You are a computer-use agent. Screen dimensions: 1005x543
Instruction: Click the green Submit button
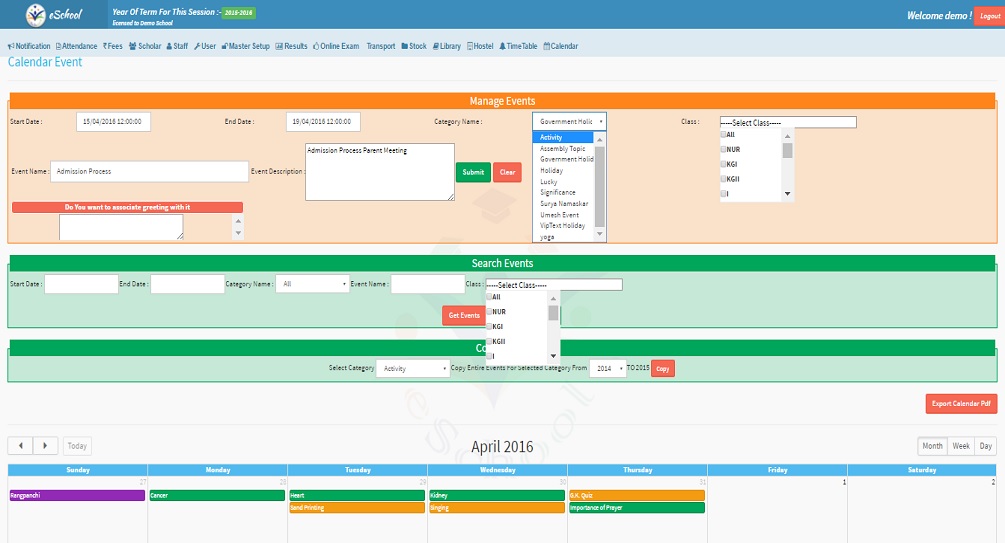click(473, 172)
